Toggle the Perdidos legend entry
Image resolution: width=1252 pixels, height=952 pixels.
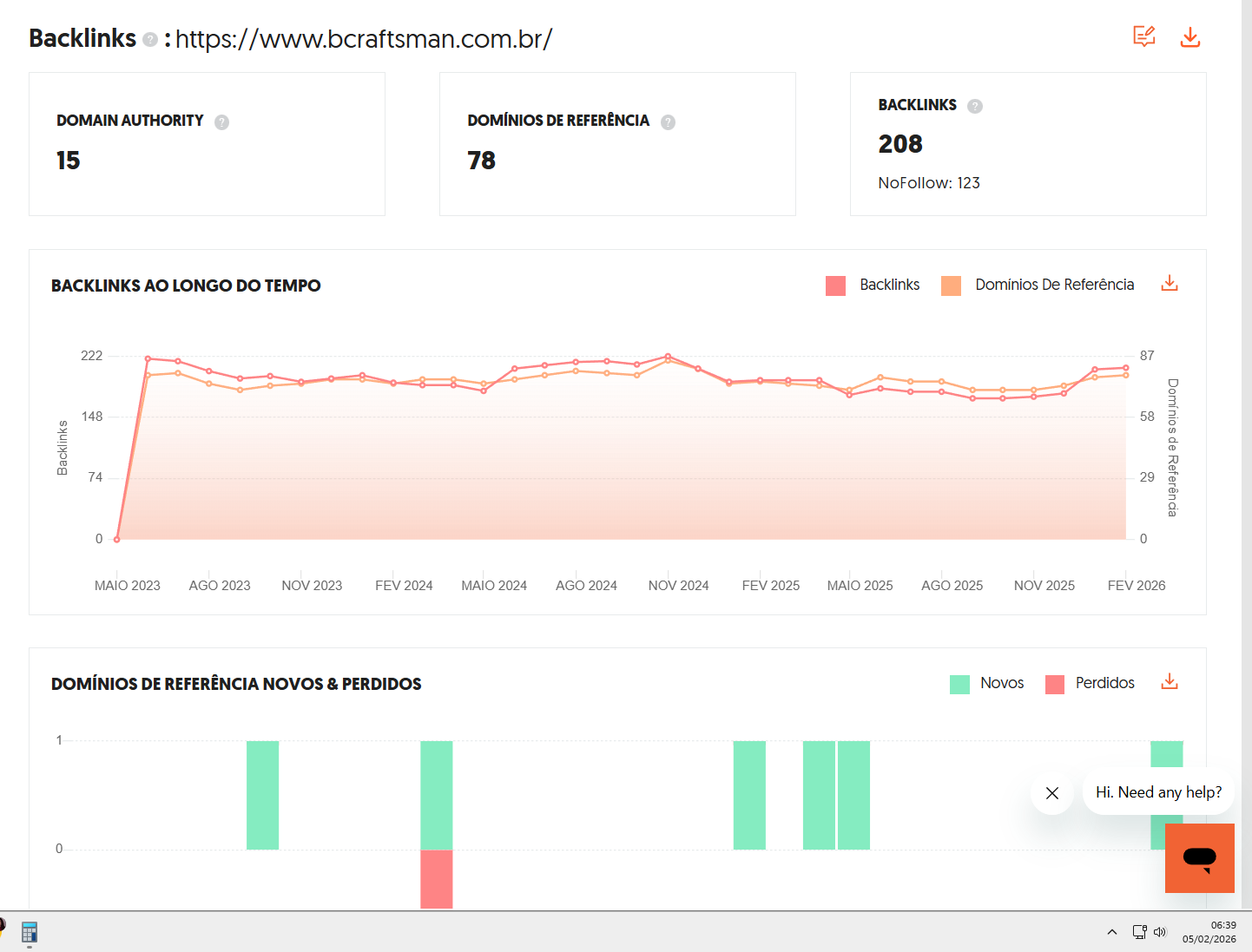pos(1091,684)
